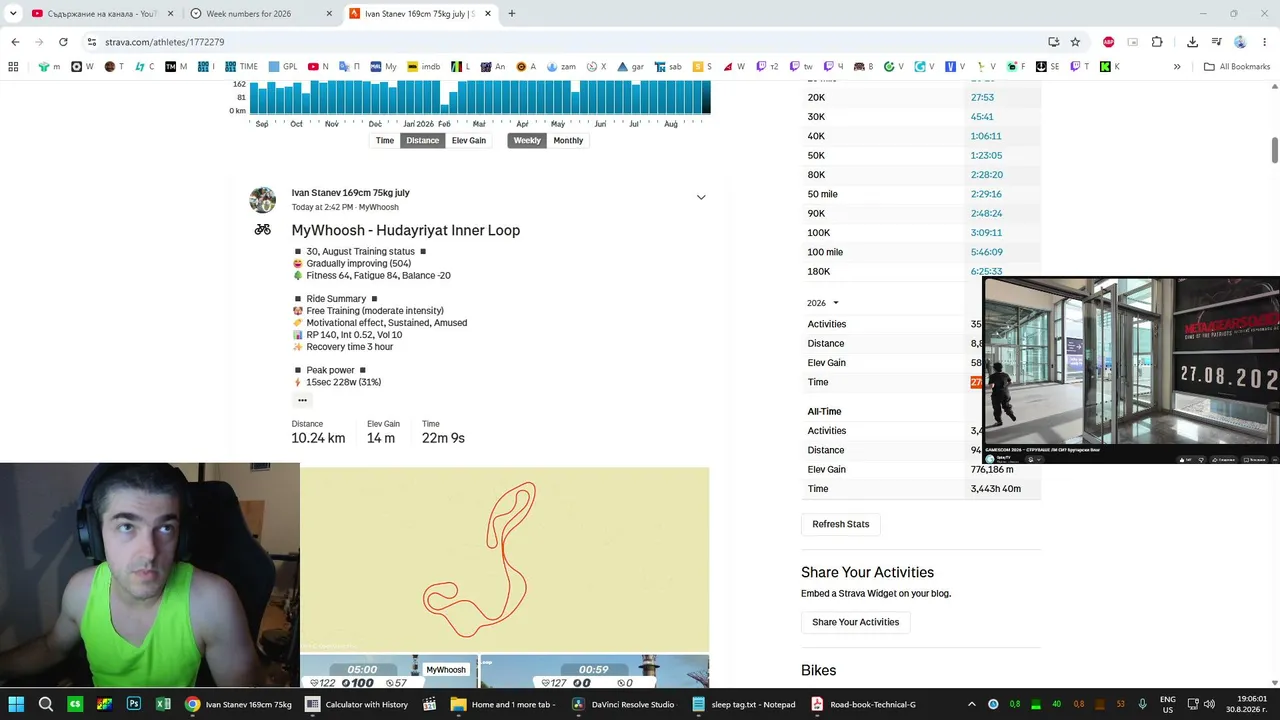The height and width of the screenshot is (720, 1280).
Task: Open the zam bookmark
Action: (x=561, y=67)
